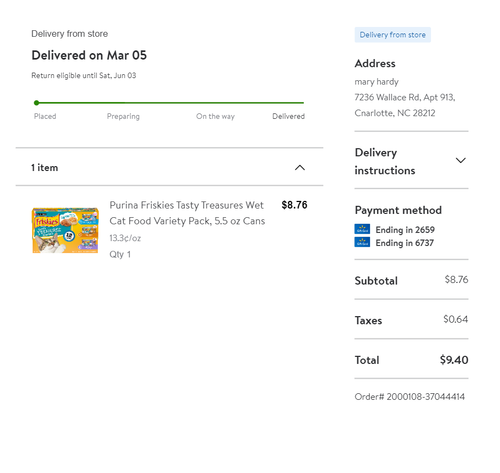Click gift card icon ending in 6737
Screen dimensions: 500x473
(362, 242)
